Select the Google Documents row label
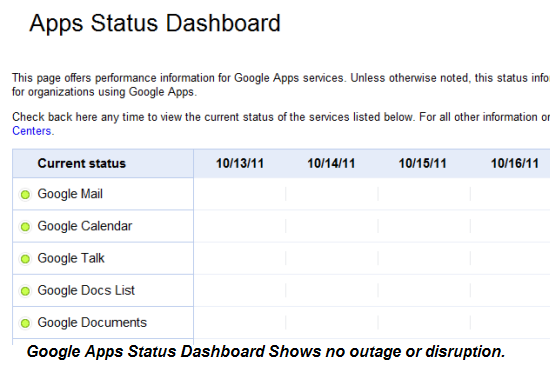Viewport: 550px width, 381px height. 92,323
